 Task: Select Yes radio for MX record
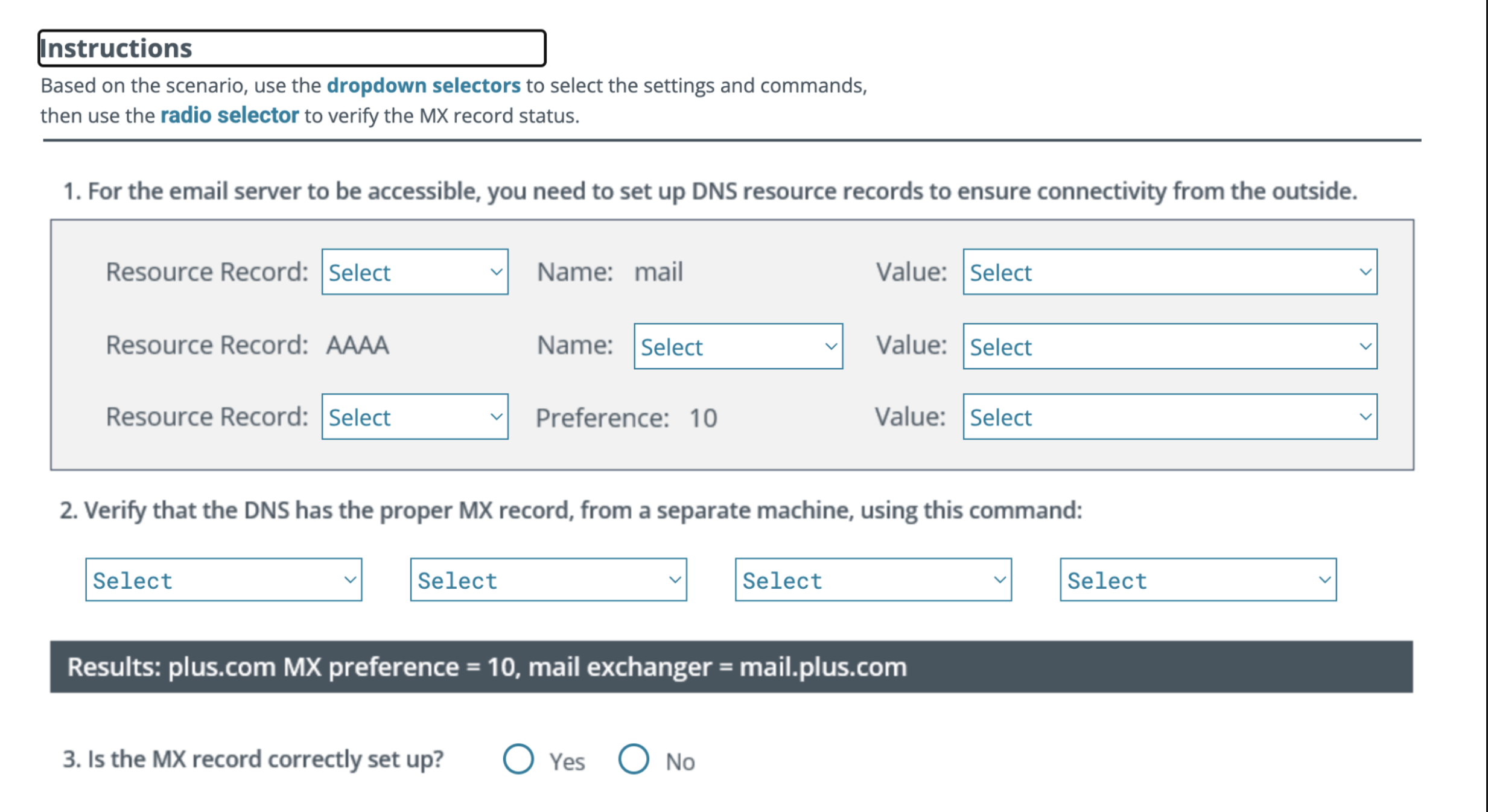518,759
